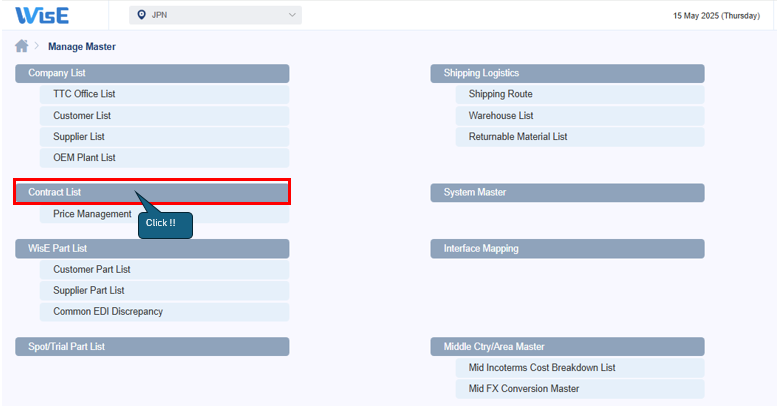Open Customer List
This screenshot has width=777, height=406.
click(x=165, y=116)
